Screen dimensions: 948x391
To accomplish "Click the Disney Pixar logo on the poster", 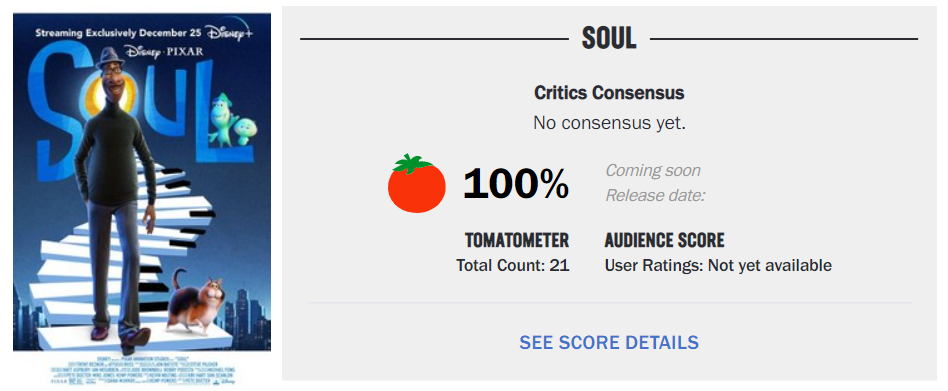I will click(x=164, y=53).
